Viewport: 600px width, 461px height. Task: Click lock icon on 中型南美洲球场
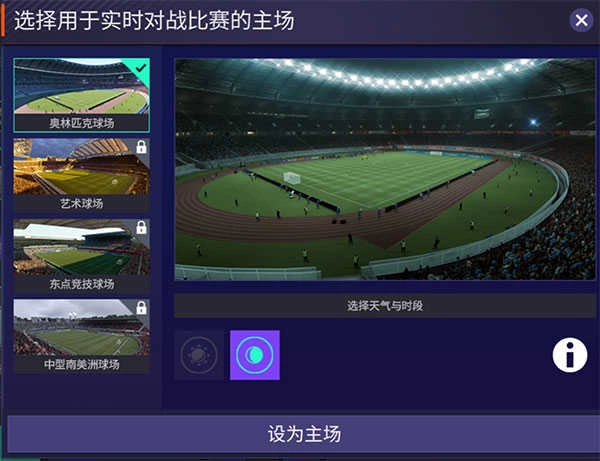click(141, 308)
